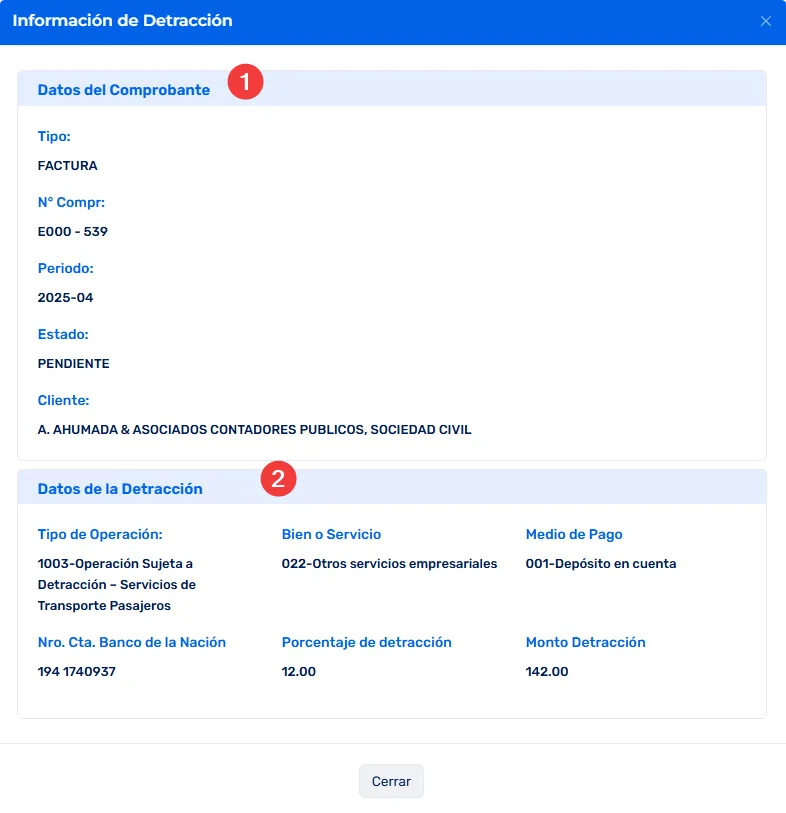Select the client name A. AHUMADA & ASOCIADOS
Image resolution: width=786 pixels, height=813 pixels.
click(x=254, y=429)
